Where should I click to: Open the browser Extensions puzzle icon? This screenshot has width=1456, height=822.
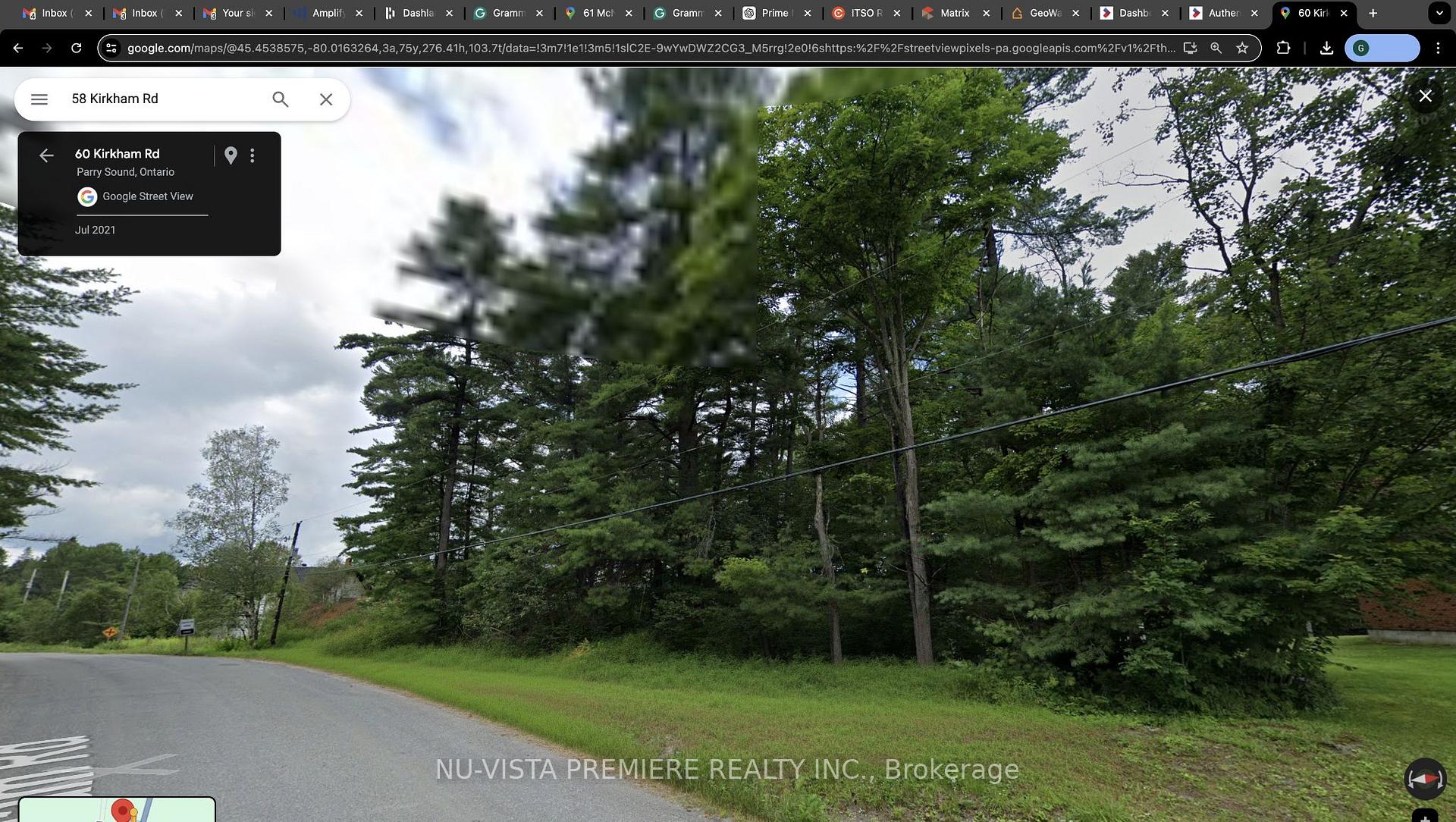click(1283, 48)
